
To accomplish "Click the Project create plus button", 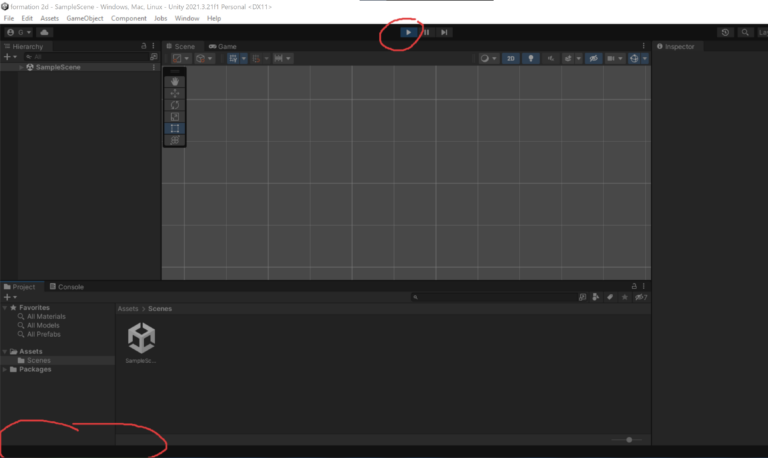I will (x=10, y=297).
